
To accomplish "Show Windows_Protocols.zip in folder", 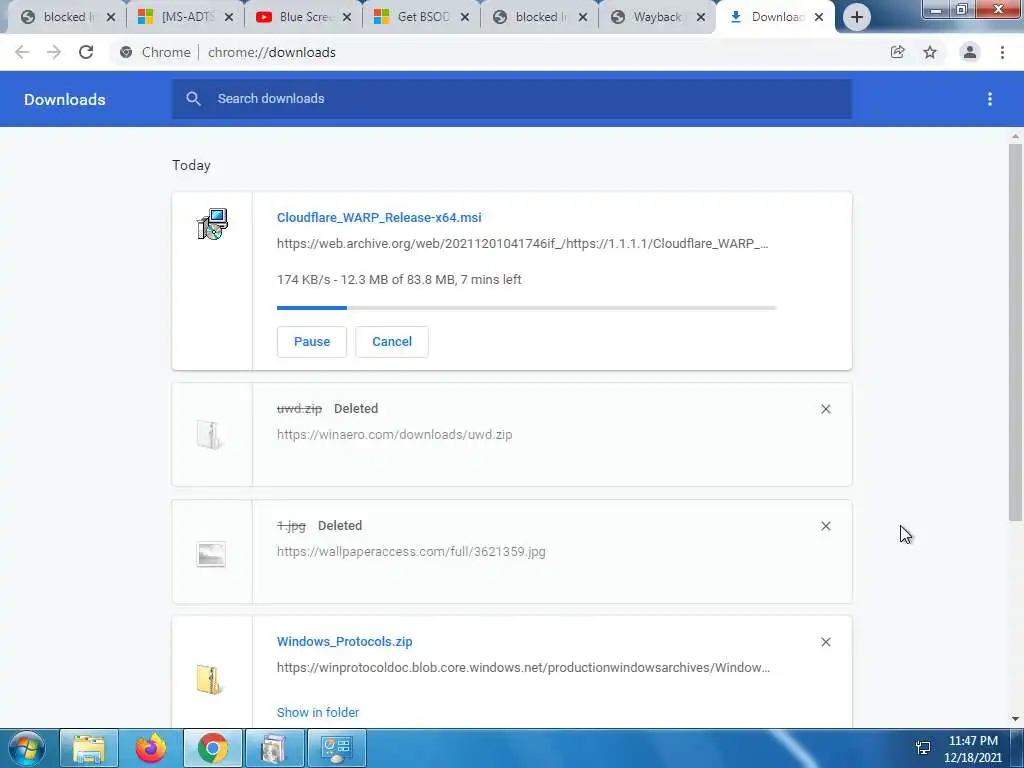I will [318, 712].
